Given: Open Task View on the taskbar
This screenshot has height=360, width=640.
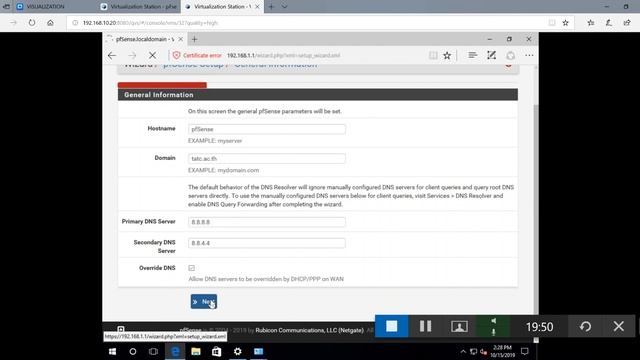Looking at the screenshot, I should [153, 351].
